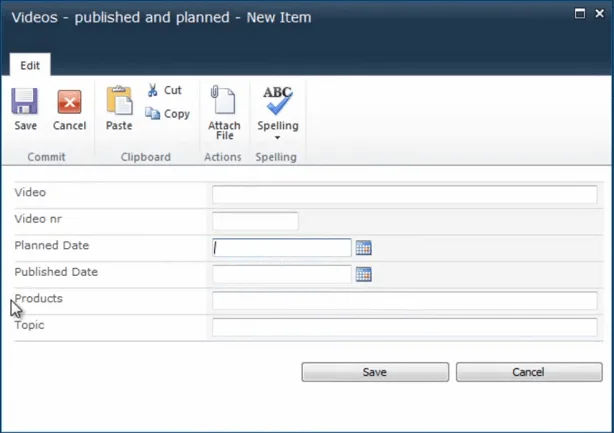Expand the Spelling dropdown arrow

pyautogui.click(x=278, y=138)
